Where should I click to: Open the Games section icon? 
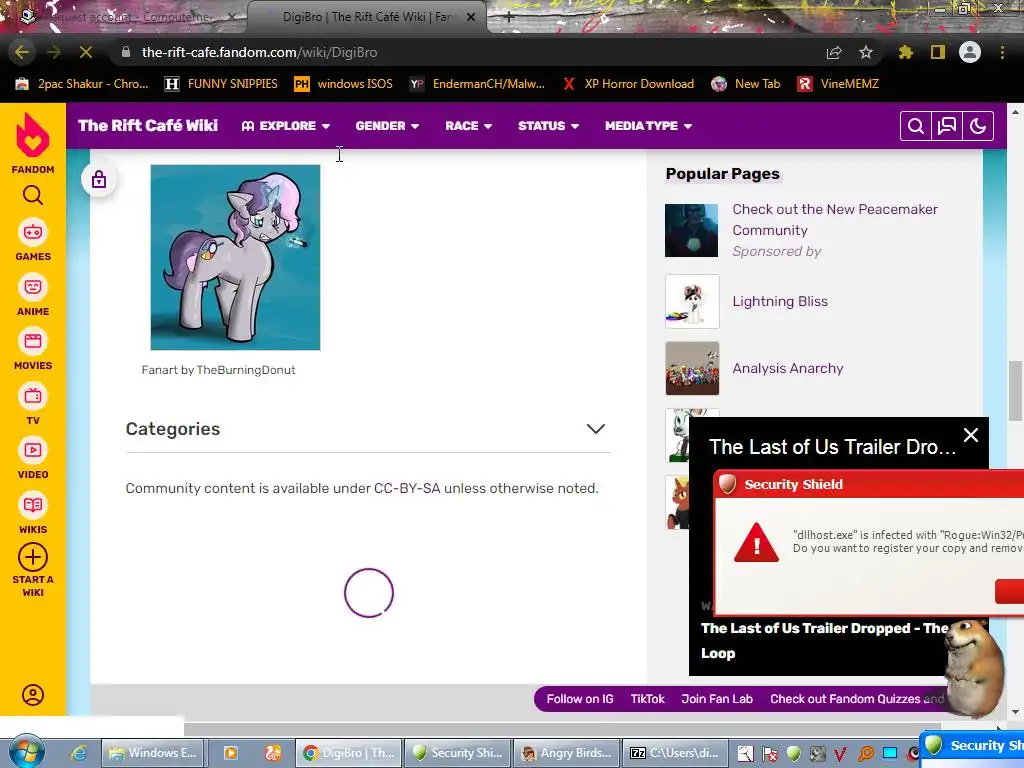click(x=33, y=232)
